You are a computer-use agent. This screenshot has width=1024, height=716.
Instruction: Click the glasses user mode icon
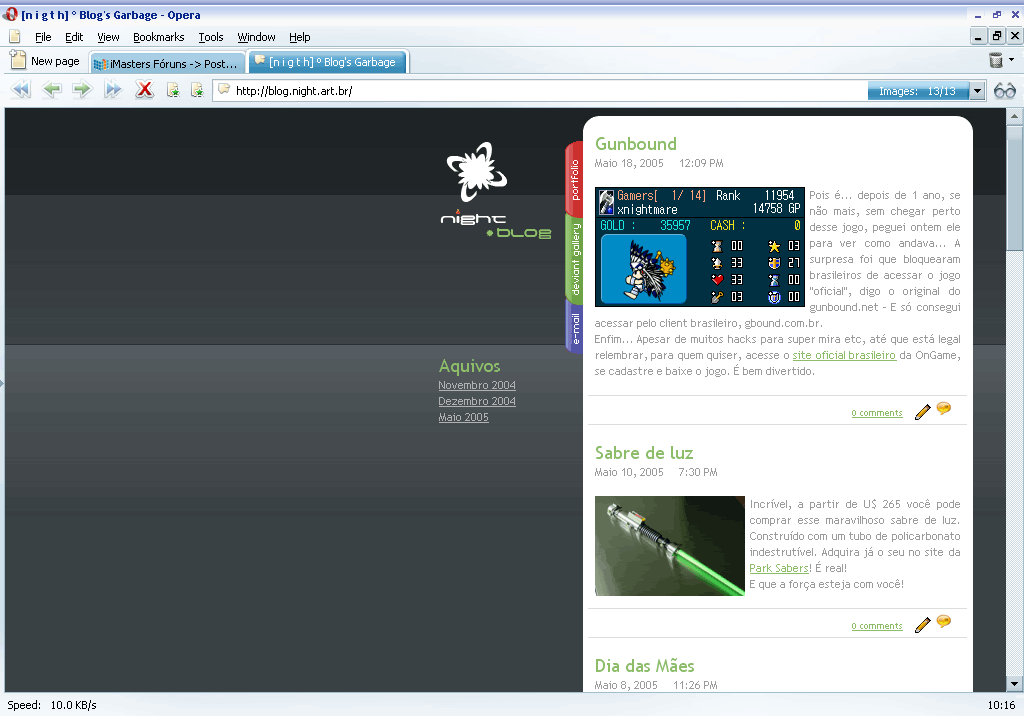[1004, 91]
